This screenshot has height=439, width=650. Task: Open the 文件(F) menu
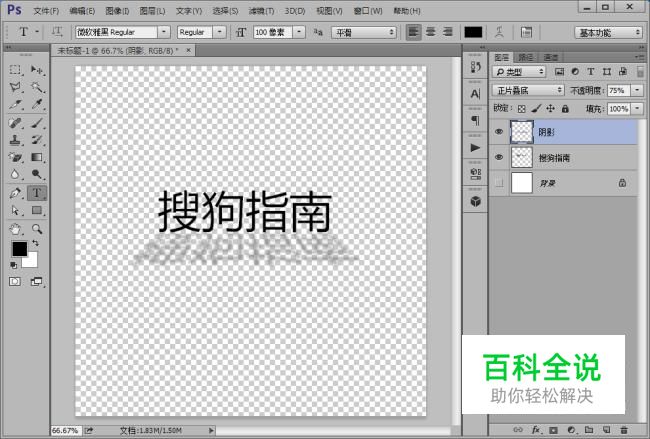[46, 11]
